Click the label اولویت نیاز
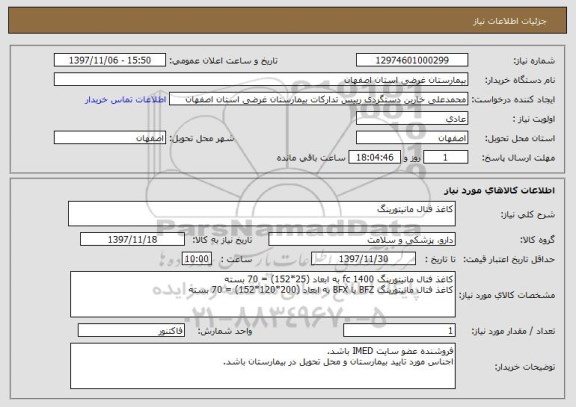576x407 pixels. click(534, 119)
